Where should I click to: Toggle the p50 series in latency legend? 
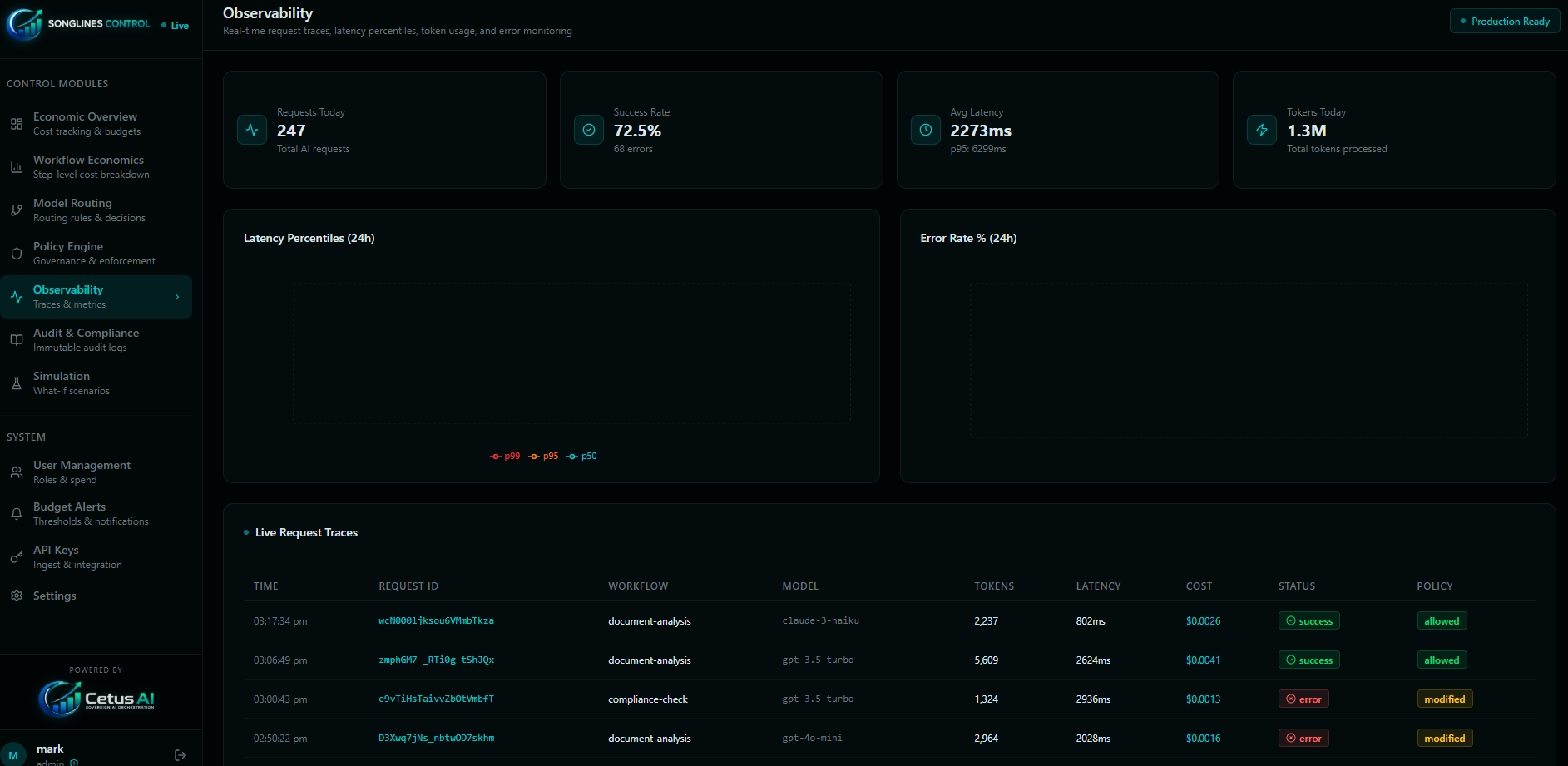582,457
